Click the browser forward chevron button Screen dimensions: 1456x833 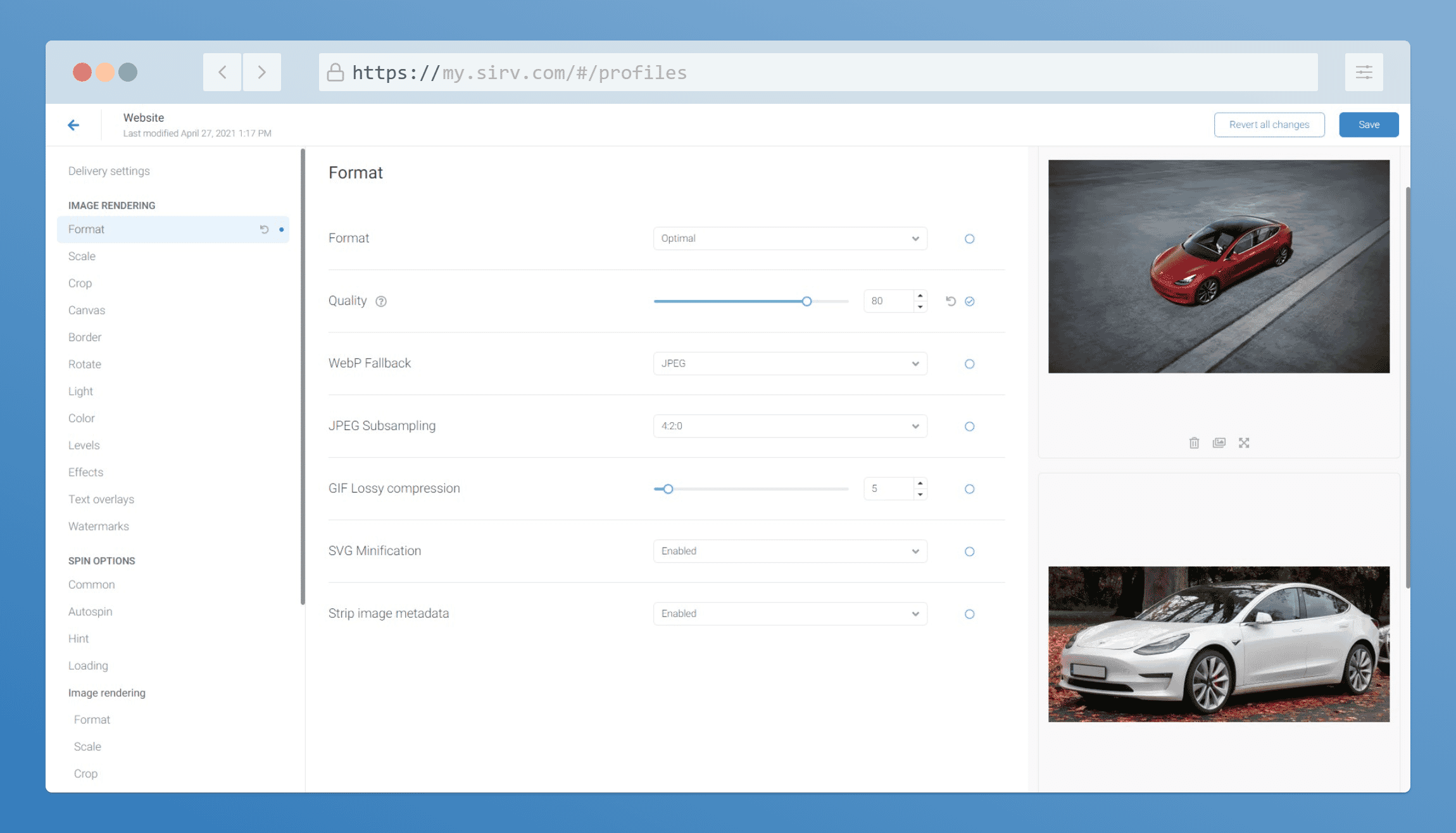pos(261,72)
